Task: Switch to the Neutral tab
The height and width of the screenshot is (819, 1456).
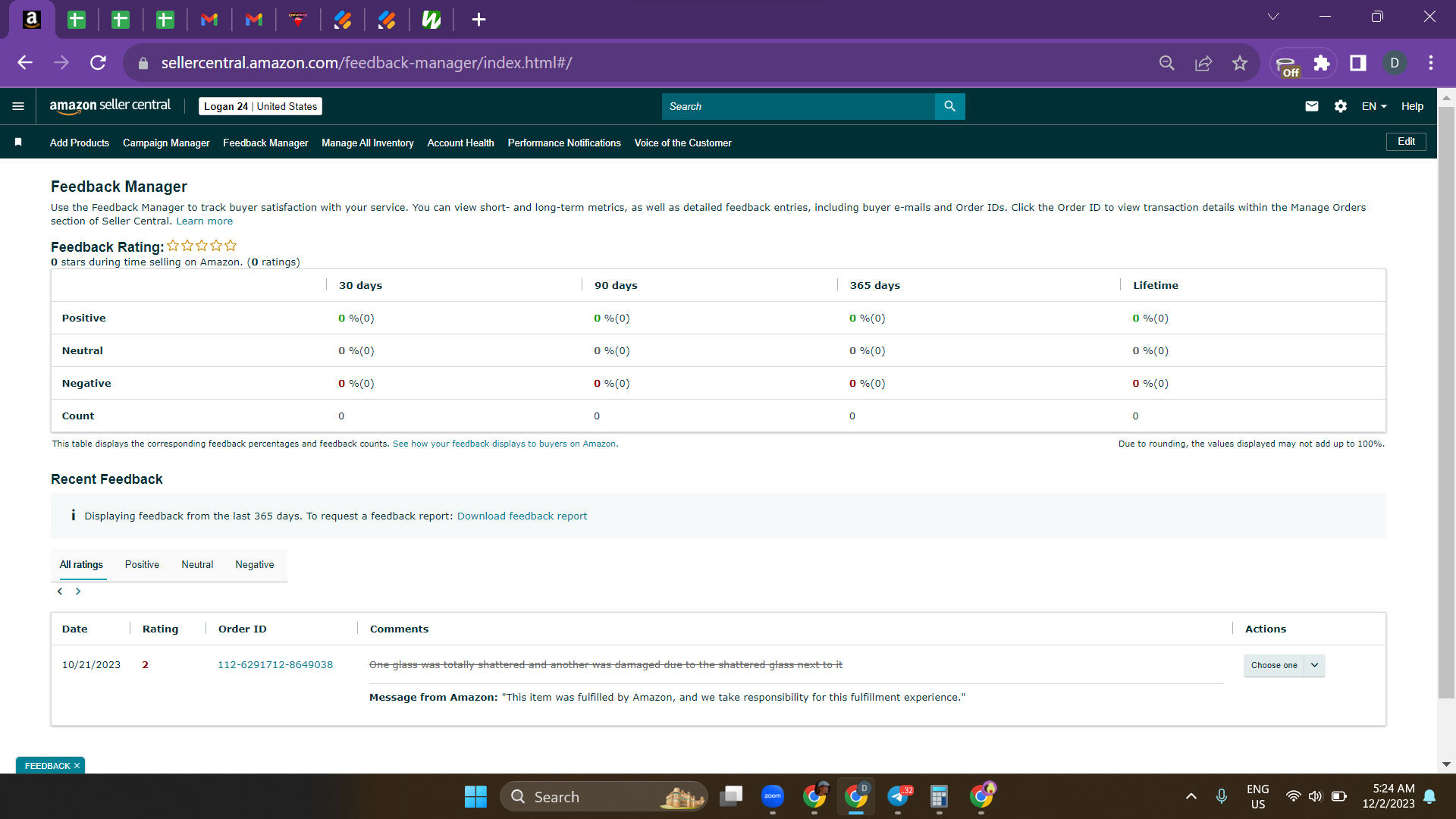Action: (197, 565)
